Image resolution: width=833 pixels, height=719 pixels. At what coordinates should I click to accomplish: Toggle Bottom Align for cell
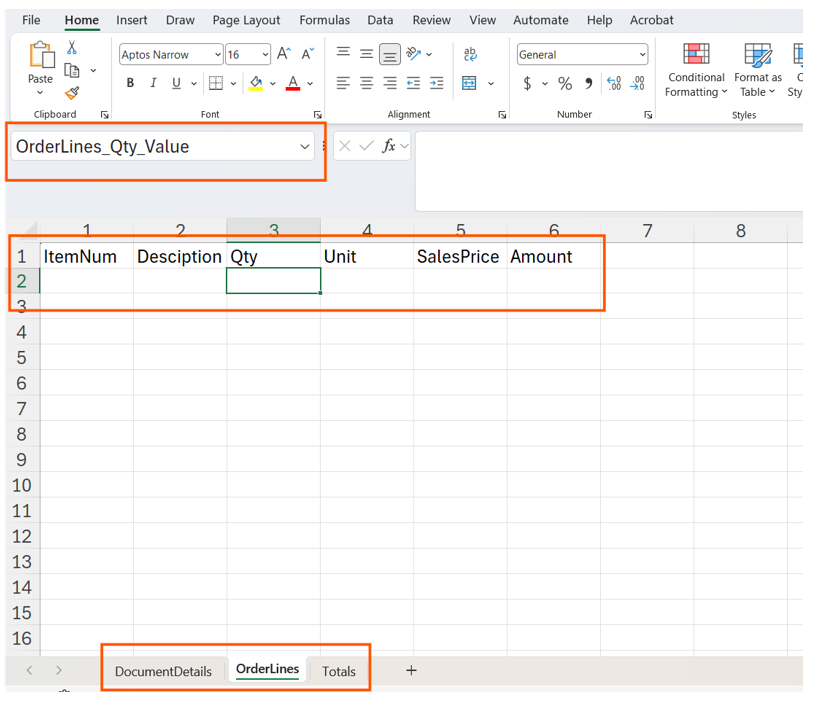(390, 54)
